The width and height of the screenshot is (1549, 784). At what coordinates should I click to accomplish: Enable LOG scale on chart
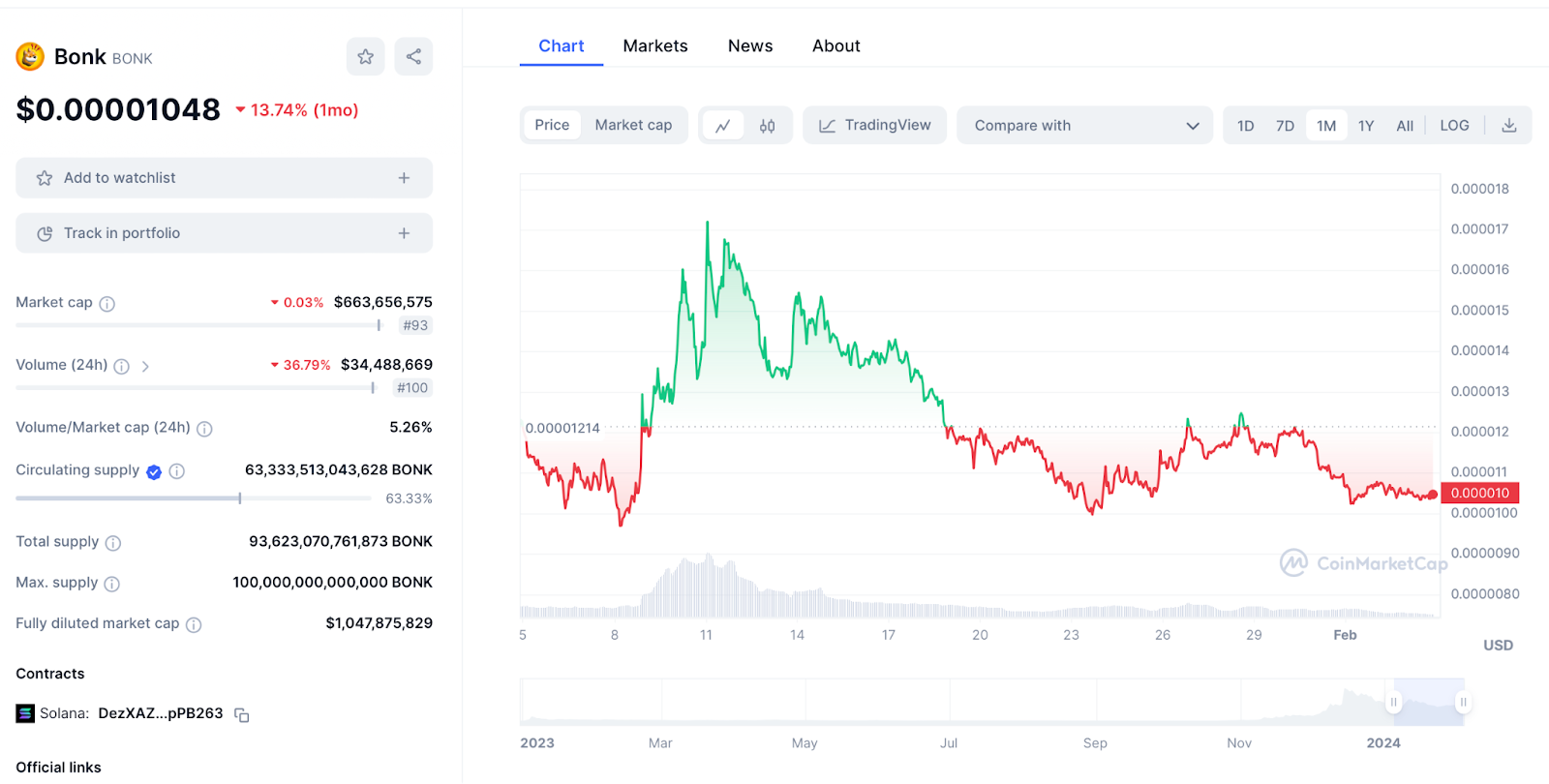tap(1454, 126)
